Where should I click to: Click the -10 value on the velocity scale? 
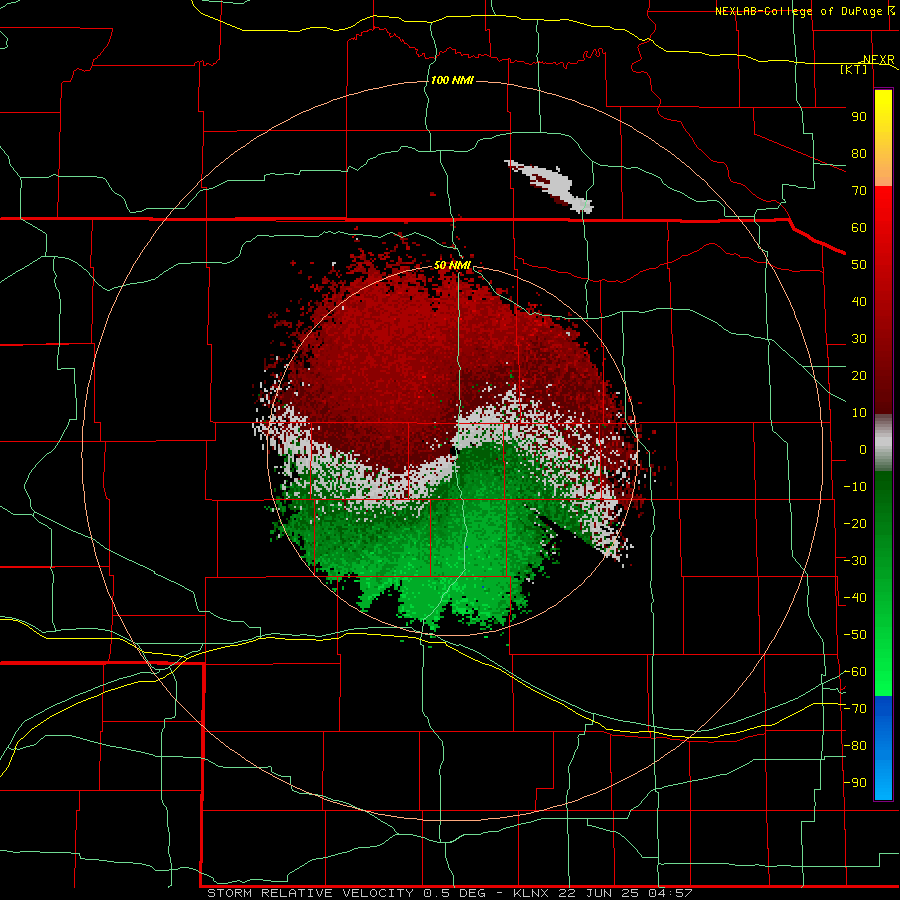click(x=855, y=487)
